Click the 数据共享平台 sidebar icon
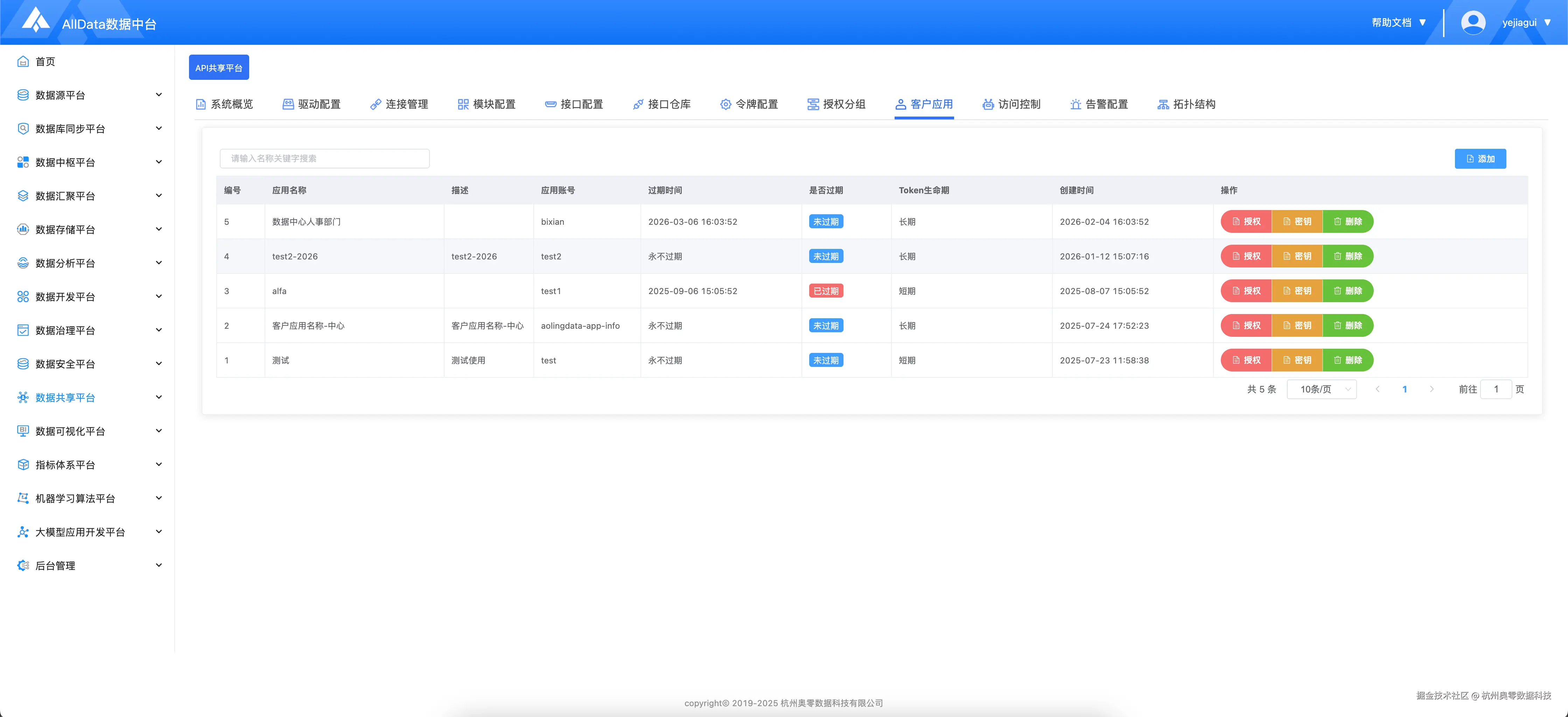The image size is (1568, 717). pyautogui.click(x=23, y=397)
